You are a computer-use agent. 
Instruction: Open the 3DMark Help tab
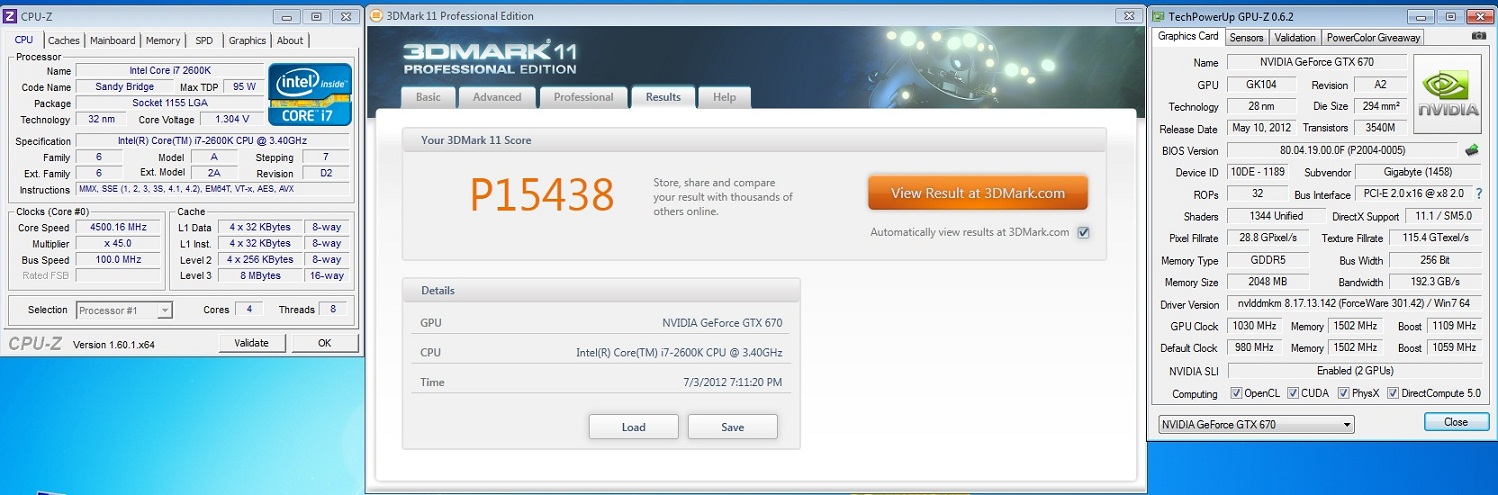pyautogui.click(x=725, y=97)
